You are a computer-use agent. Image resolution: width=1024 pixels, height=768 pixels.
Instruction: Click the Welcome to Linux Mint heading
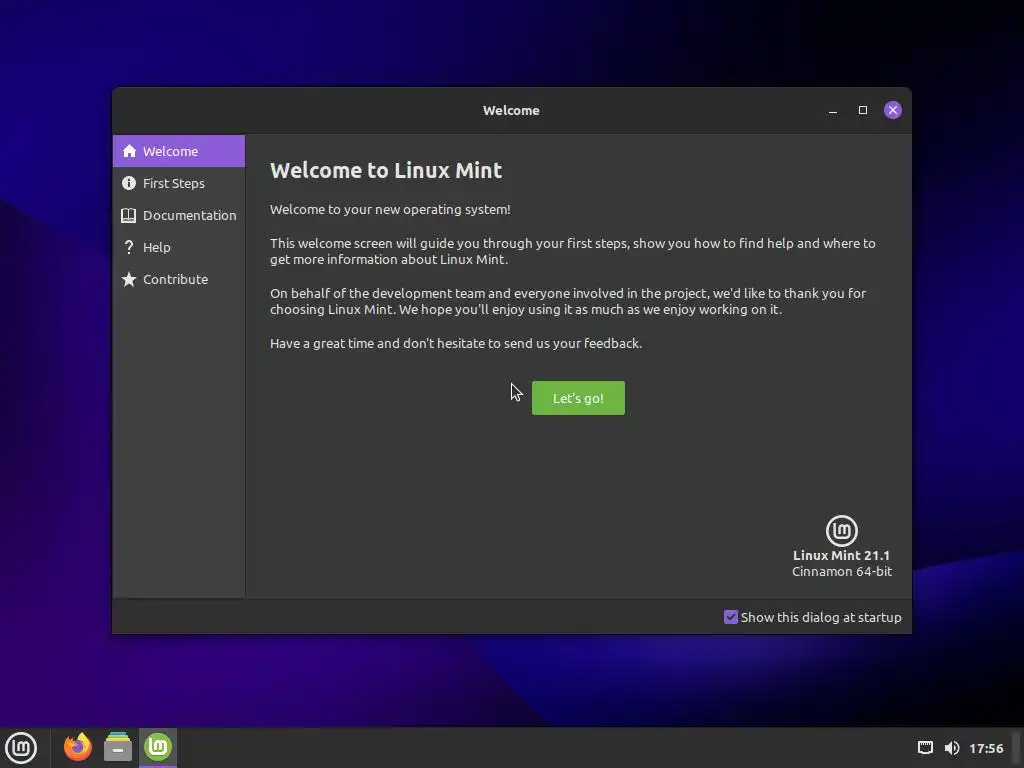click(386, 170)
